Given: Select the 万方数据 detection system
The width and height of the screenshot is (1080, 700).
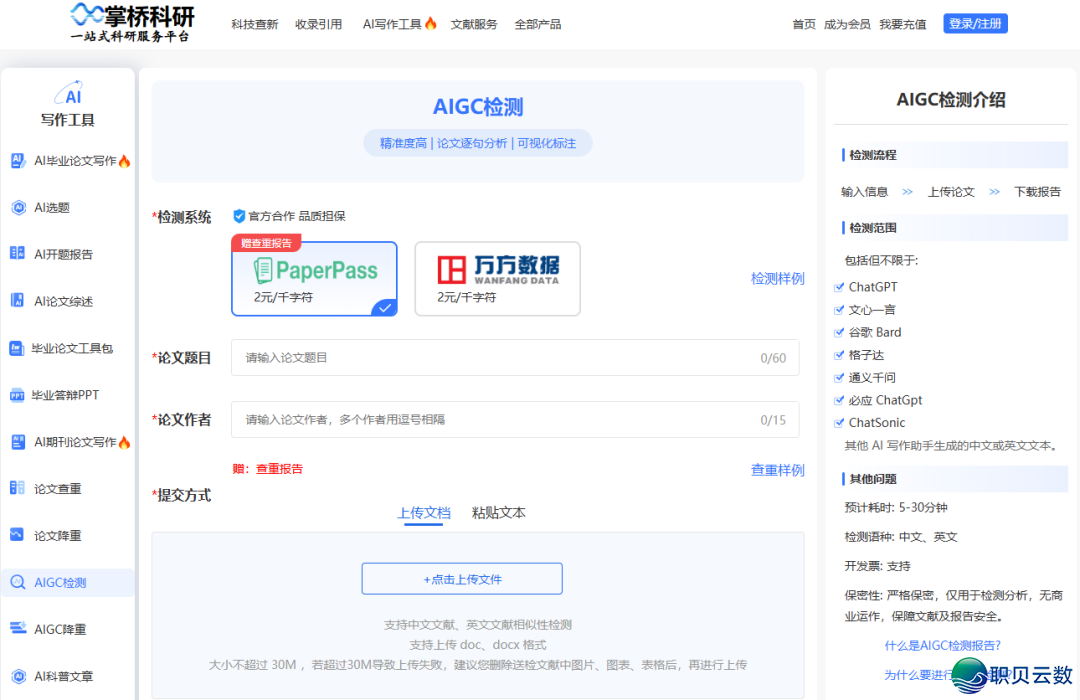Looking at the screenshot, I should pos(497,278).
